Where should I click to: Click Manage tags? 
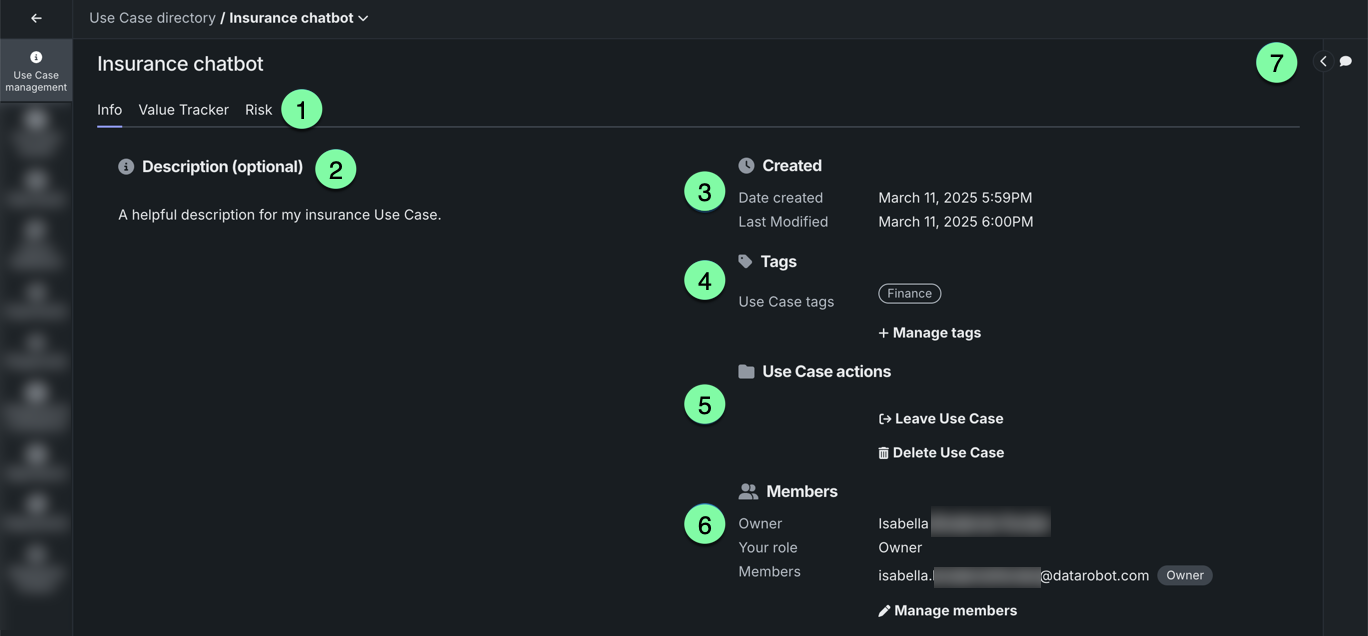tap(930, 333)
